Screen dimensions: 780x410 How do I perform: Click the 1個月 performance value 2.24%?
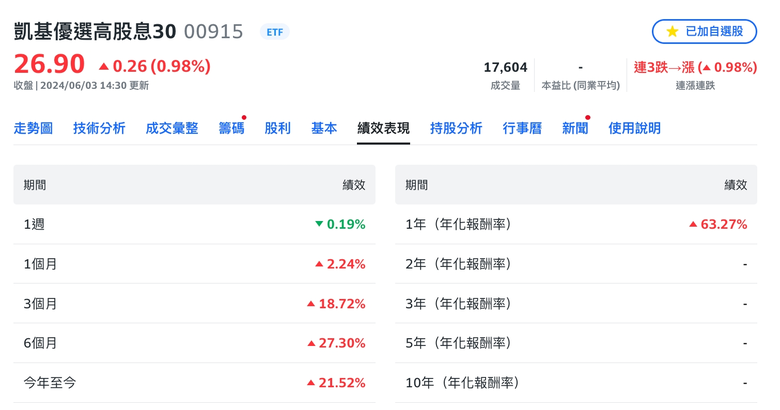(x=340, y=264)
